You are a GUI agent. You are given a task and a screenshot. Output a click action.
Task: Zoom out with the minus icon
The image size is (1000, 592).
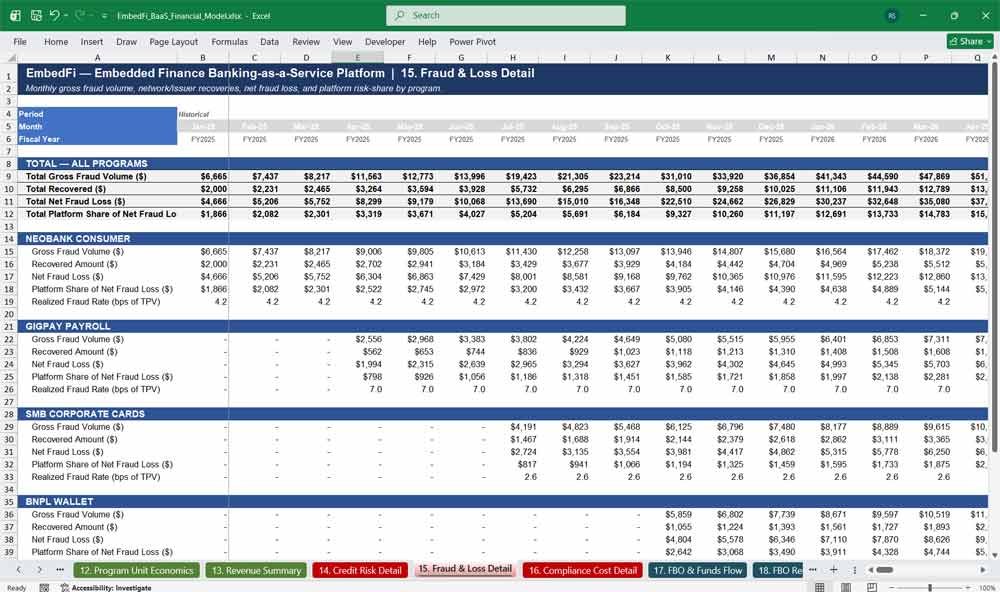click(891, 588)
